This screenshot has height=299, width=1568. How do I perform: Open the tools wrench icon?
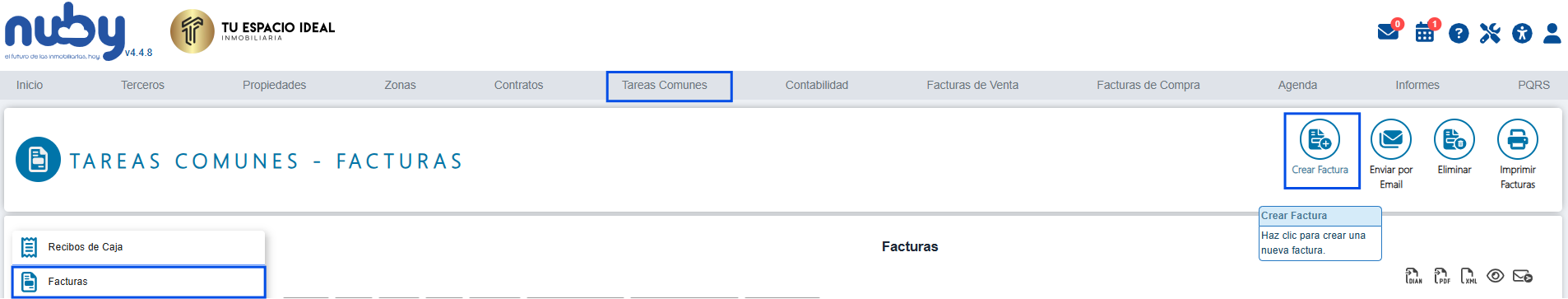pyautogui.click(x=1490, y=34)
